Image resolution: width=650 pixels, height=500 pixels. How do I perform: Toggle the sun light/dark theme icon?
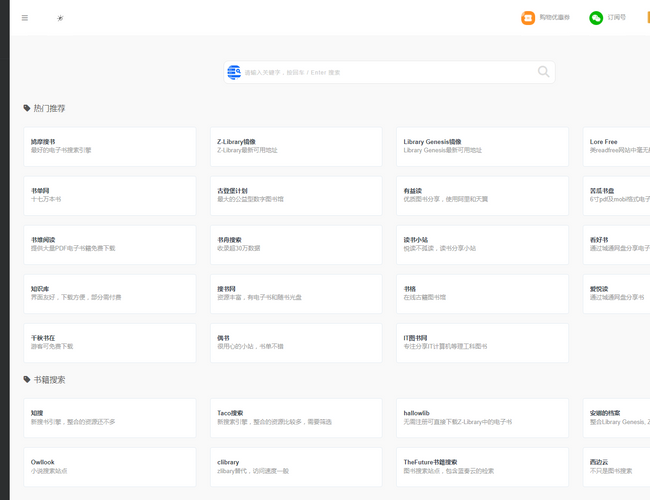60,18
